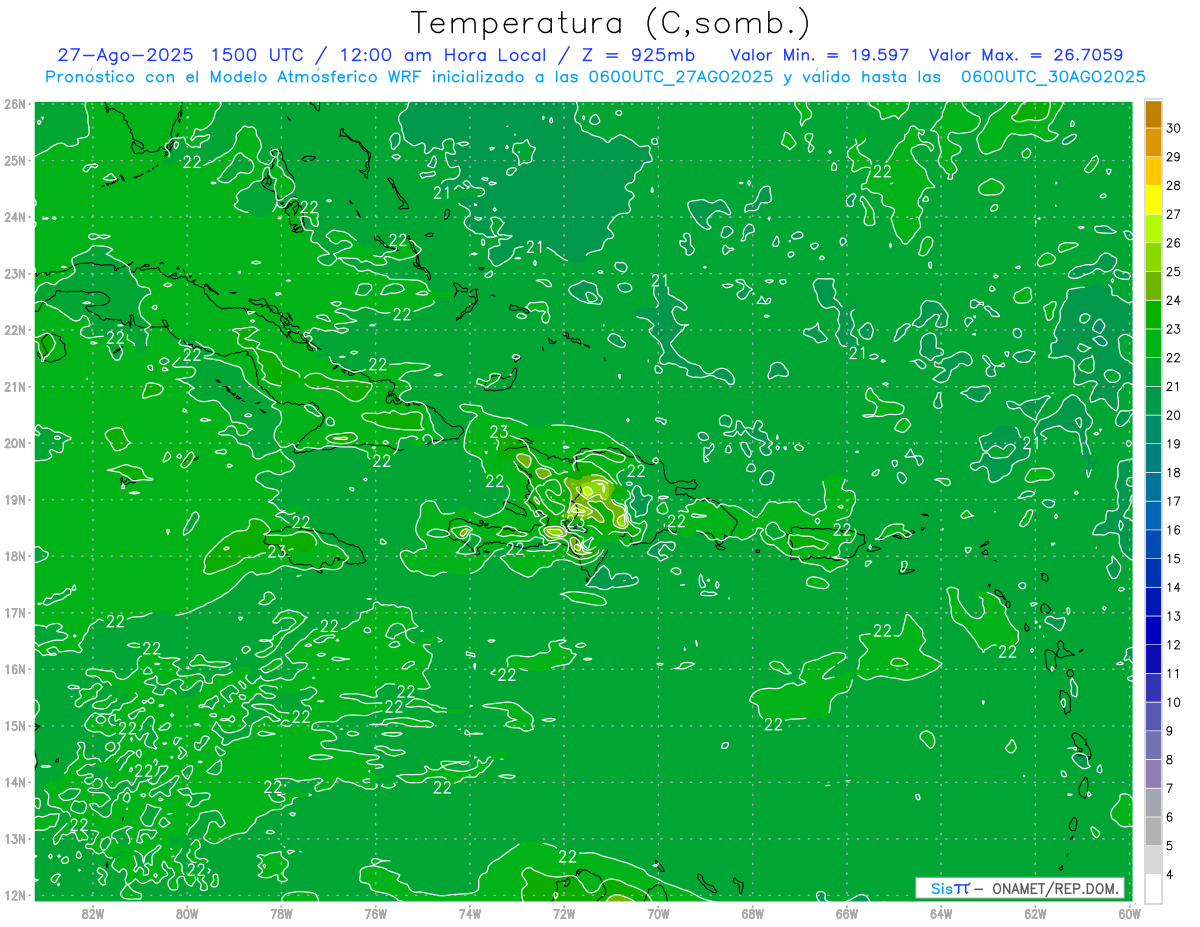Pick the gold swatch between 28 and 29
Viewport: 1200px width, 927px height.
(1153, 171)
